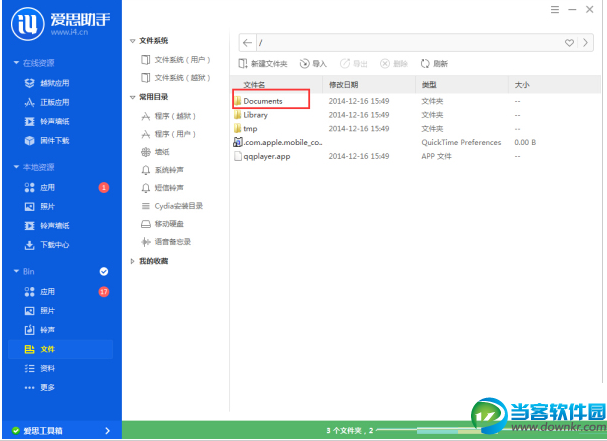Sort by 文件名 column header

click(277, 84)
